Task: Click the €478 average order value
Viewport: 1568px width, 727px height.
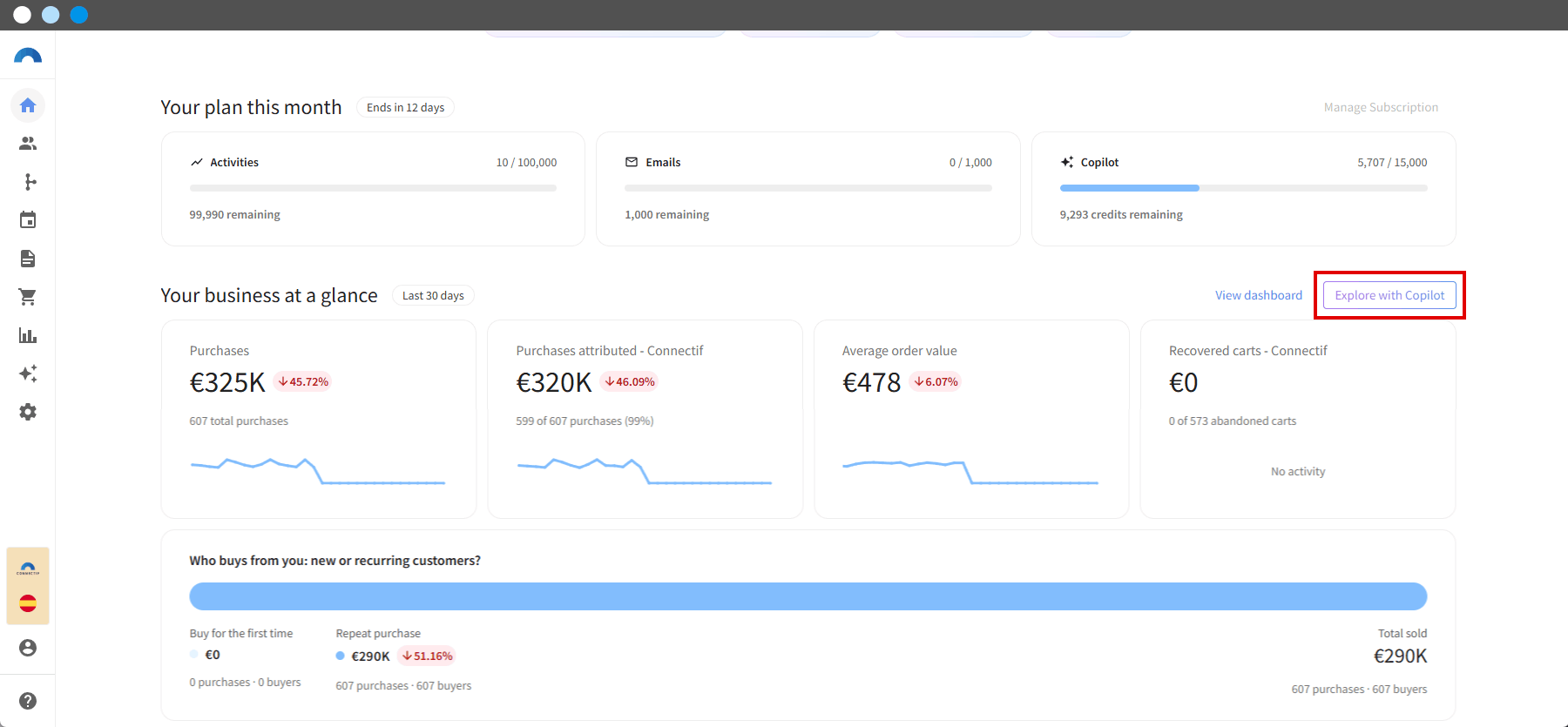Action: (x=871, y=382)
